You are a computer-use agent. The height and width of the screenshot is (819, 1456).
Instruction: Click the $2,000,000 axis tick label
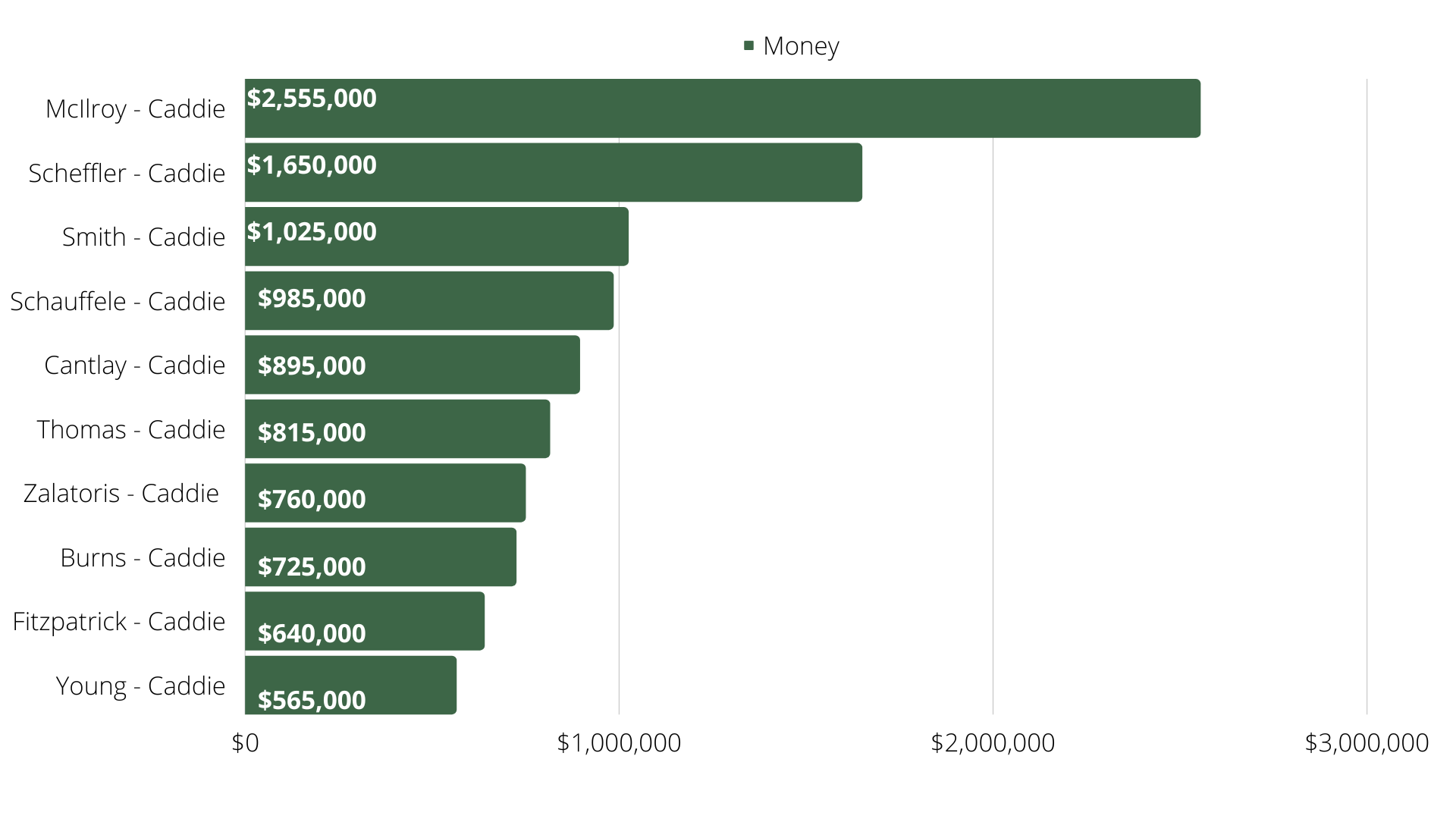(993, 743)
